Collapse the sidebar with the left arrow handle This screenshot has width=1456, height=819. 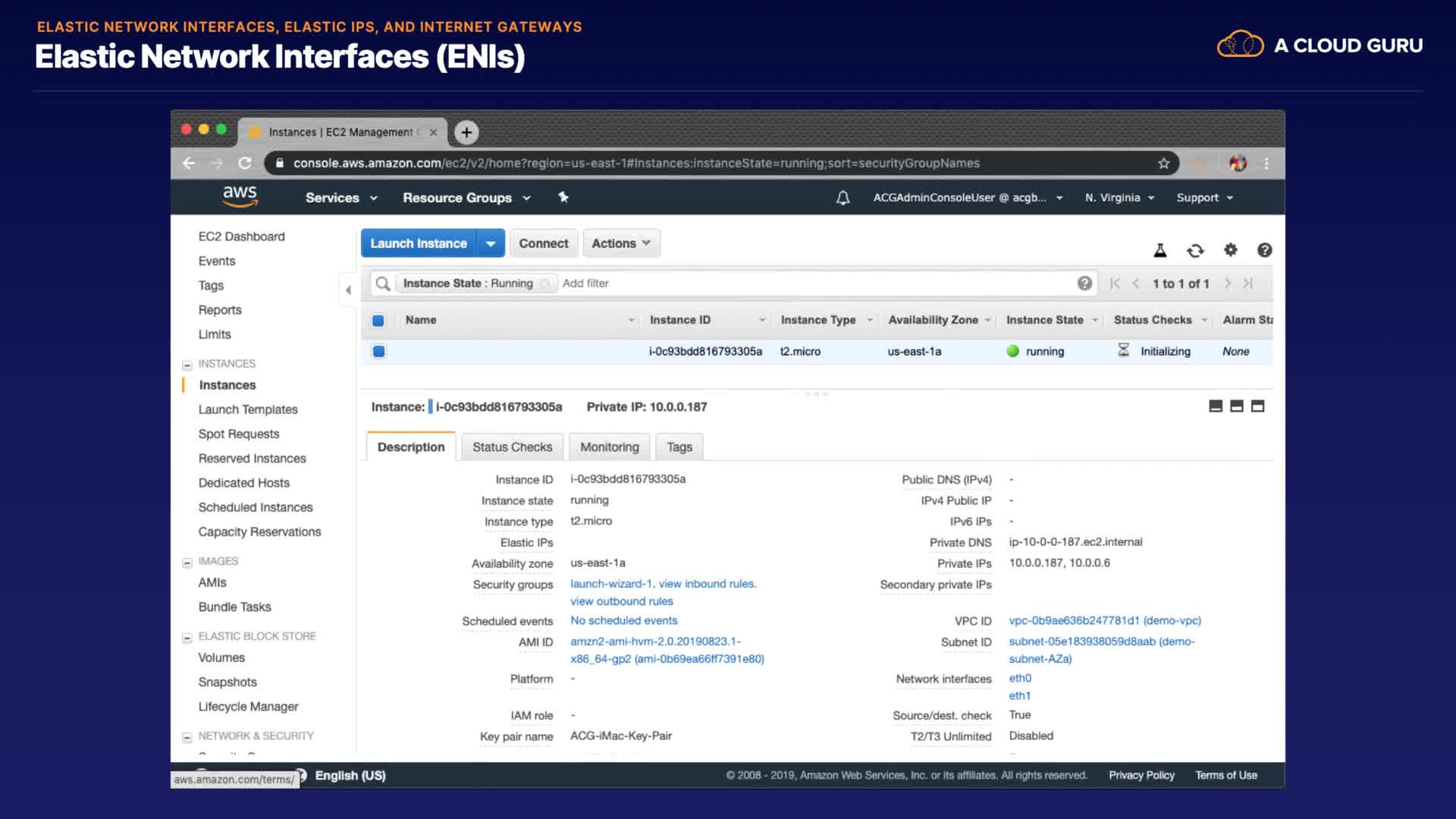click(348, 290)
